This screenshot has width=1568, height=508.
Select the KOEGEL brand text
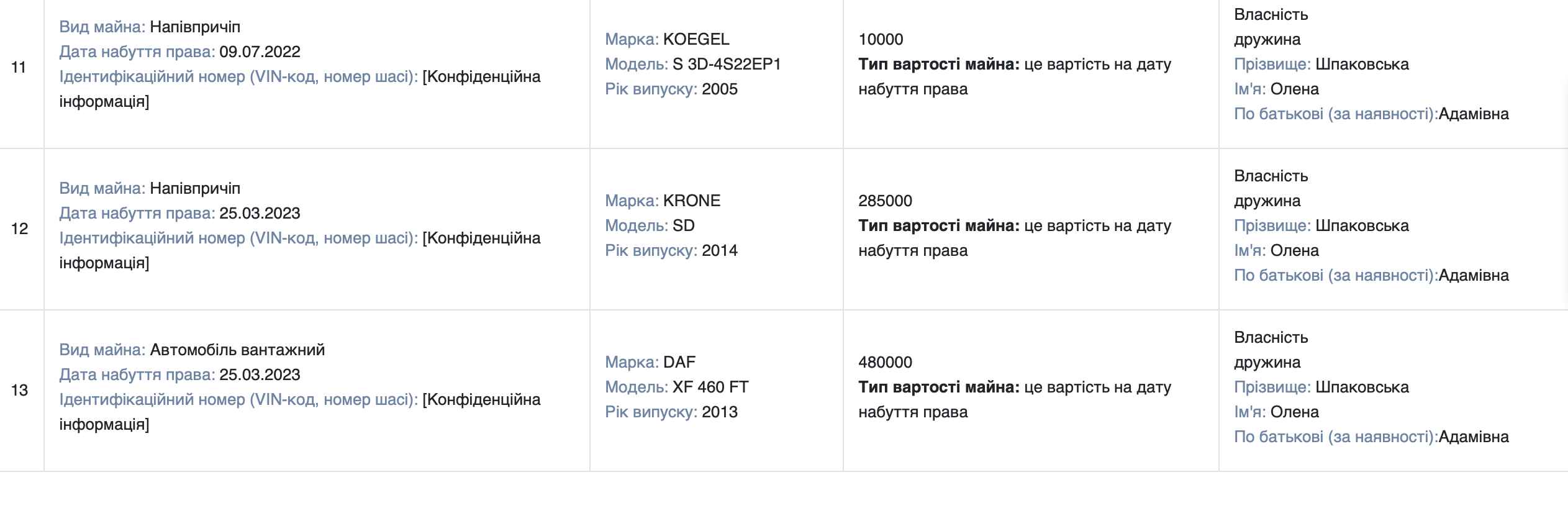[x=696, y=39]
